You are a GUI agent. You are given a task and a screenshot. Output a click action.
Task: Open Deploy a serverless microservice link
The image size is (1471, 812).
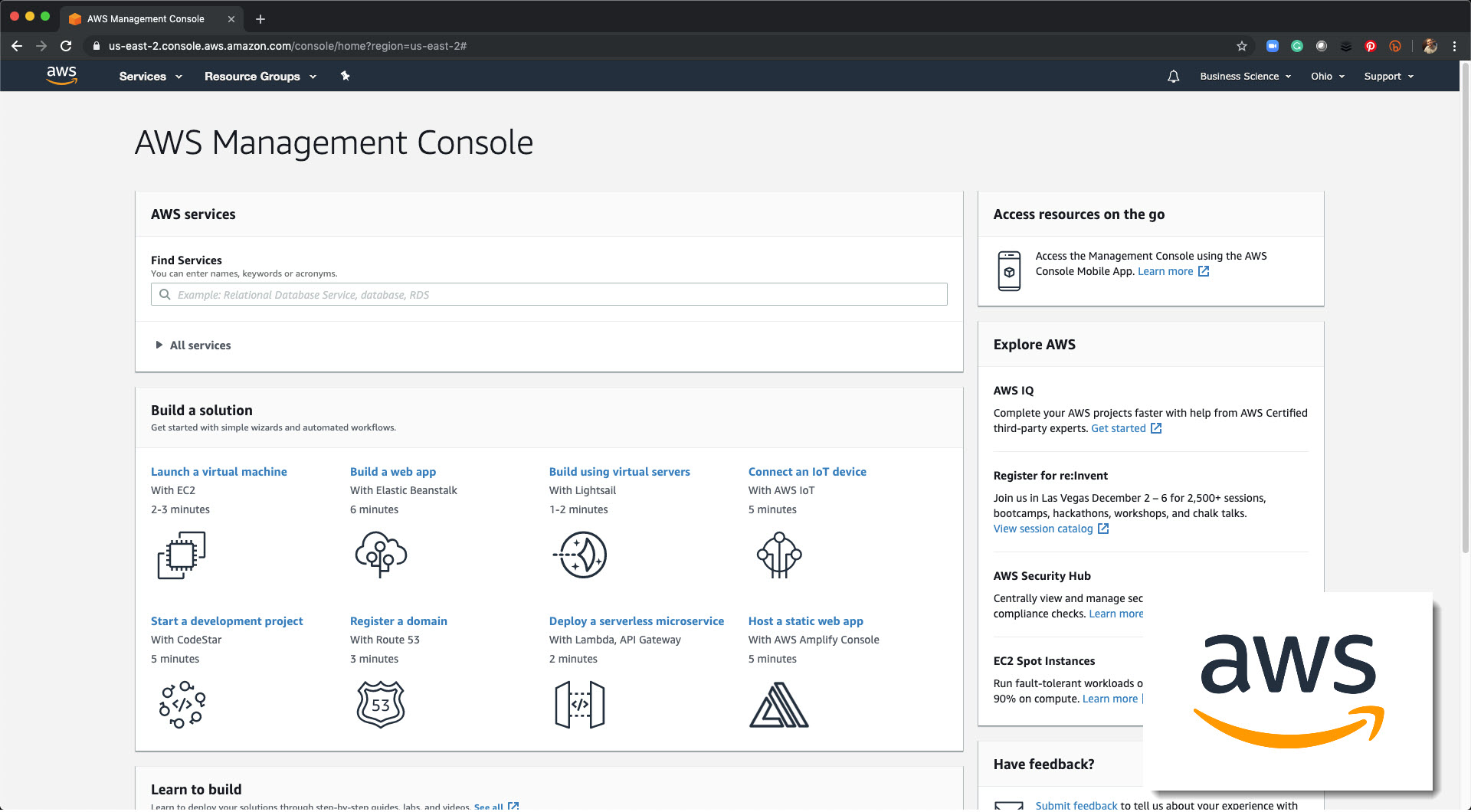point(637,620)
